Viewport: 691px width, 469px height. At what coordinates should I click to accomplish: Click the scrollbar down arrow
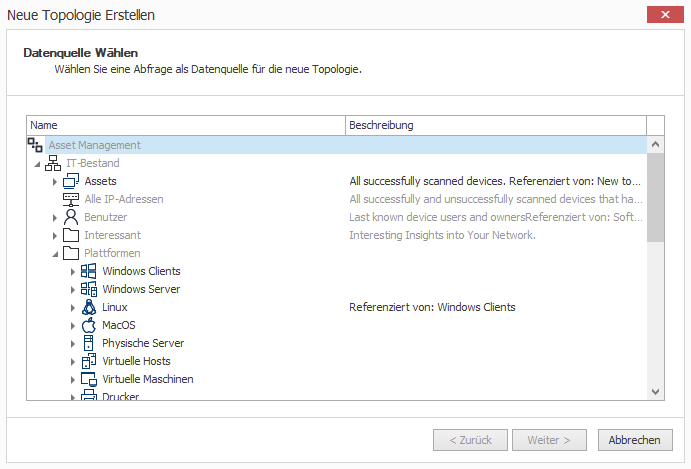point(655,391)
